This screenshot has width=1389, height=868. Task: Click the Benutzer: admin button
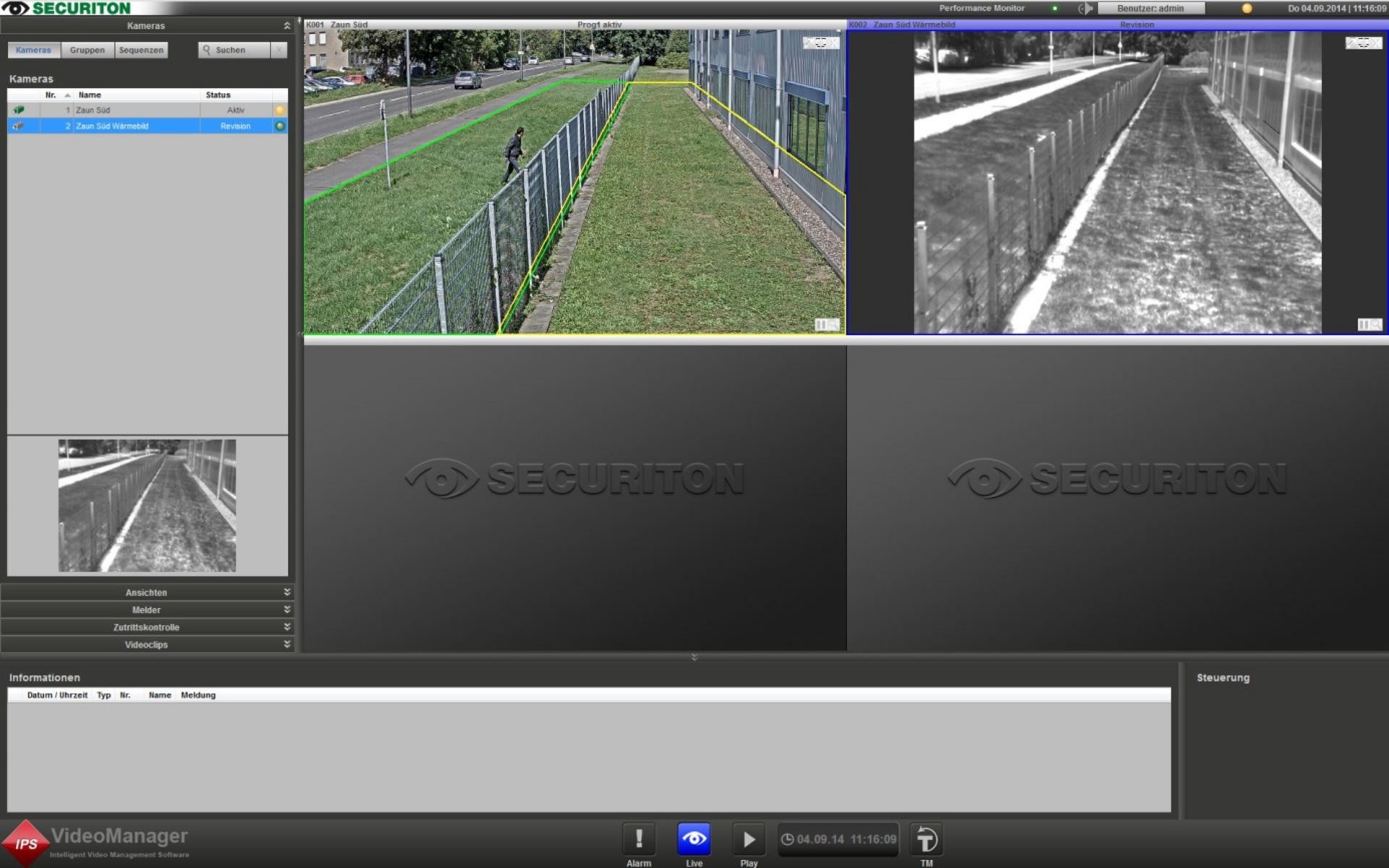click(x=1151, y=9)
